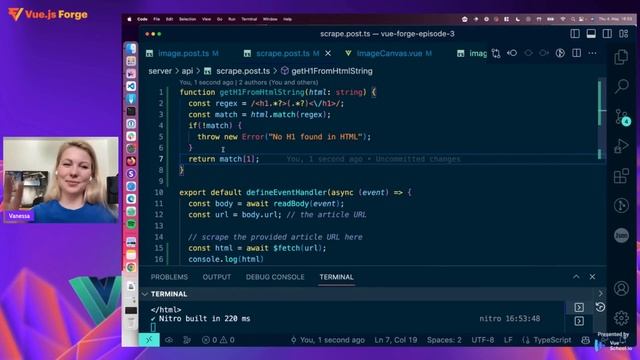This screenshot has height=360, width=640.
Task: Open the Selection menu
Action: coord(187,19)
